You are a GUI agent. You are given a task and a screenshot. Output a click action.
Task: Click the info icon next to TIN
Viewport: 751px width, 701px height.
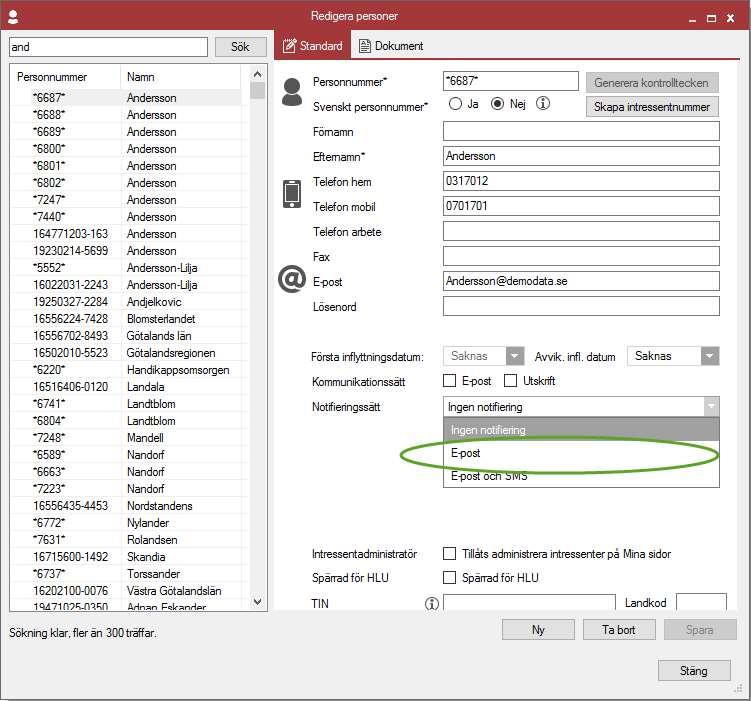[x=432, y=604]
